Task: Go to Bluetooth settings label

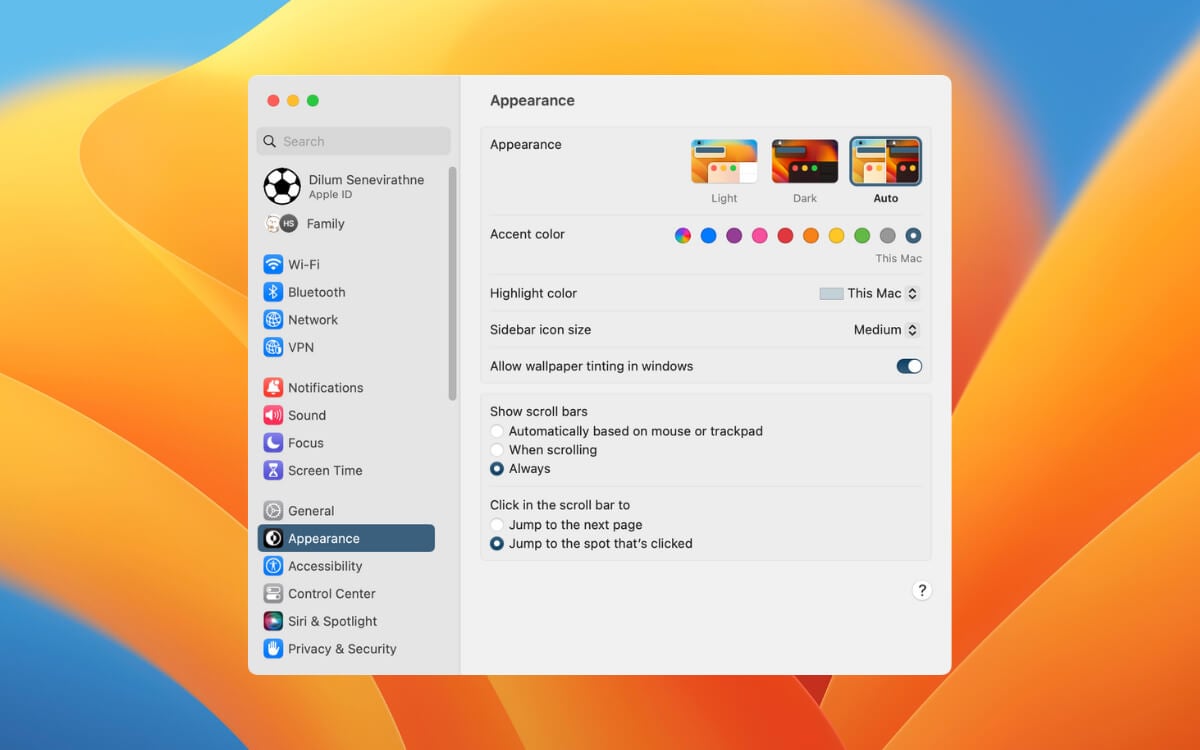Action: point(317,292)
